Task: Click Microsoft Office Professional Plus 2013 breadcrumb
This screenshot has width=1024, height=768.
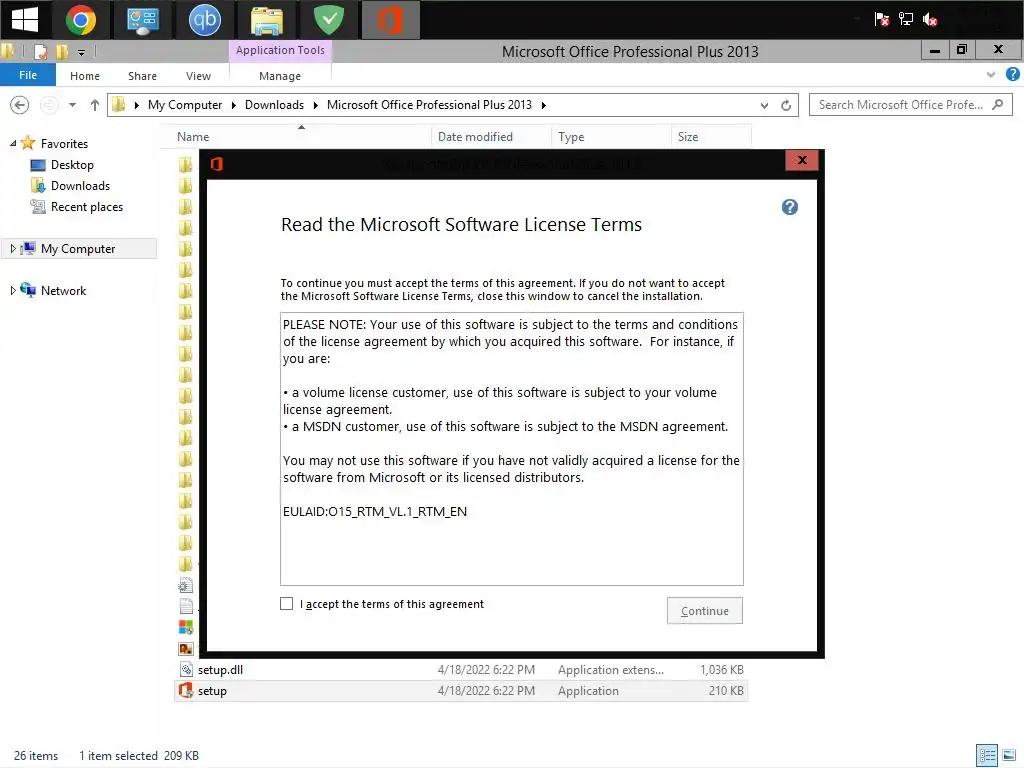Action: click(x=429, y=104)
